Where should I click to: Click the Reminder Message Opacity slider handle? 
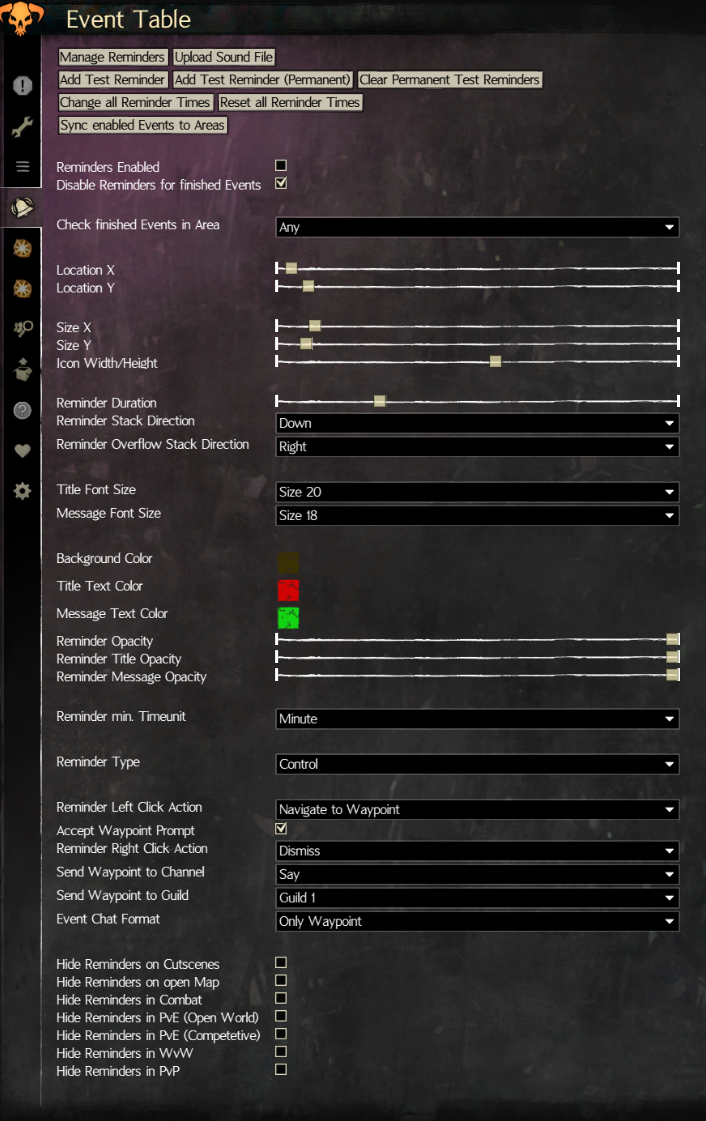pyautogui.click(x=672, y=675)
